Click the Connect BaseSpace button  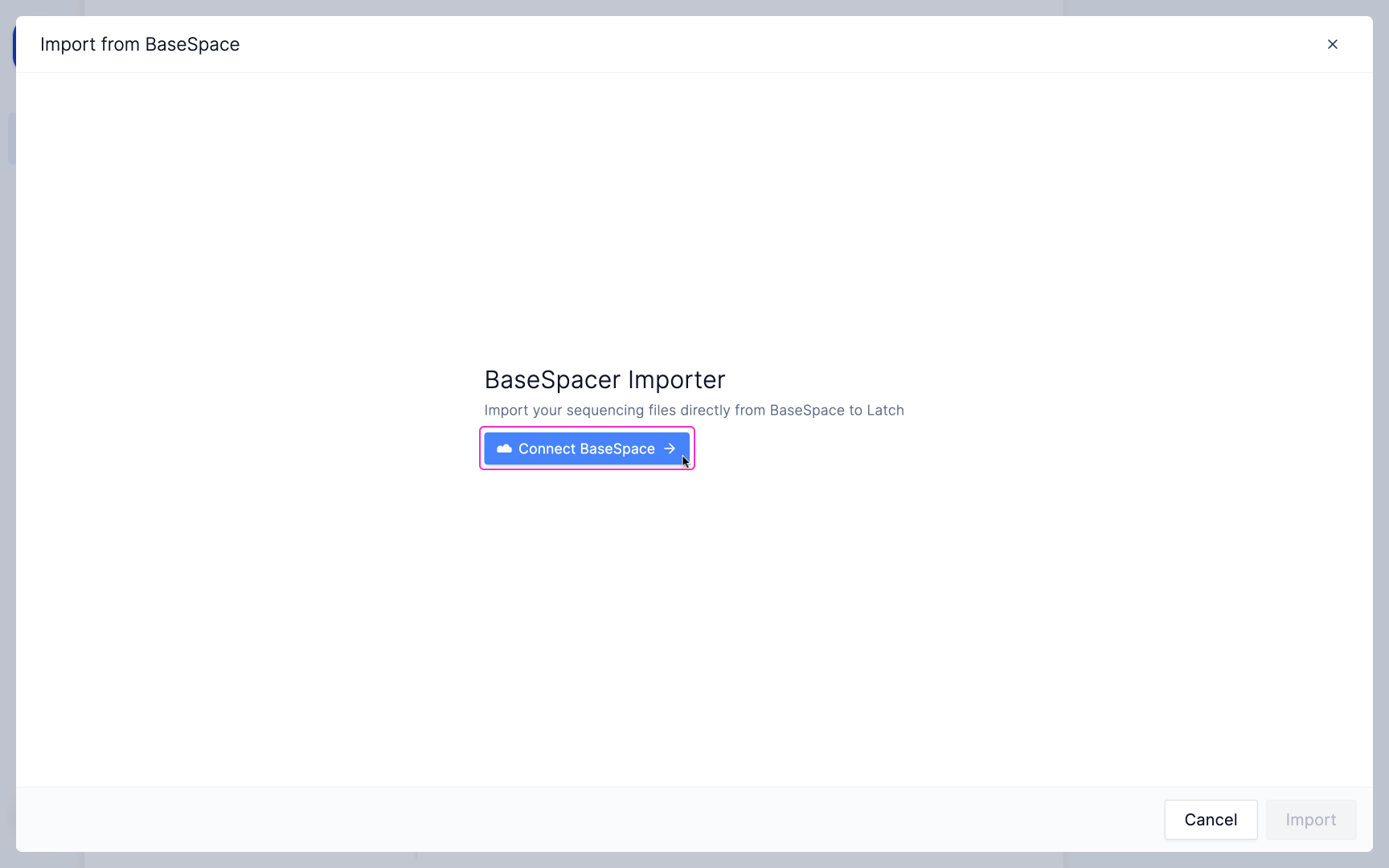click(587, 448)
